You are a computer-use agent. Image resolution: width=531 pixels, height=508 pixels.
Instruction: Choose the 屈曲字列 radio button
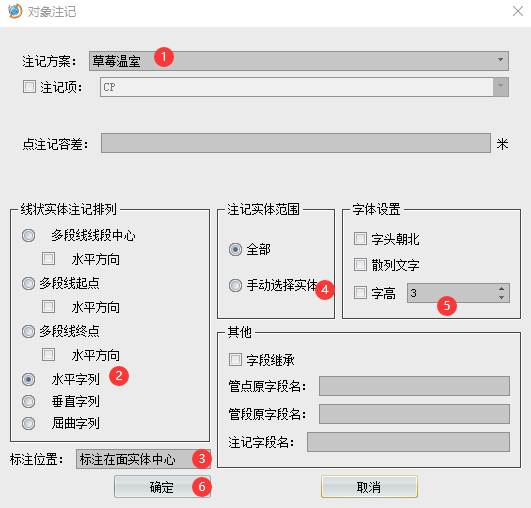[x=28, y=423]
